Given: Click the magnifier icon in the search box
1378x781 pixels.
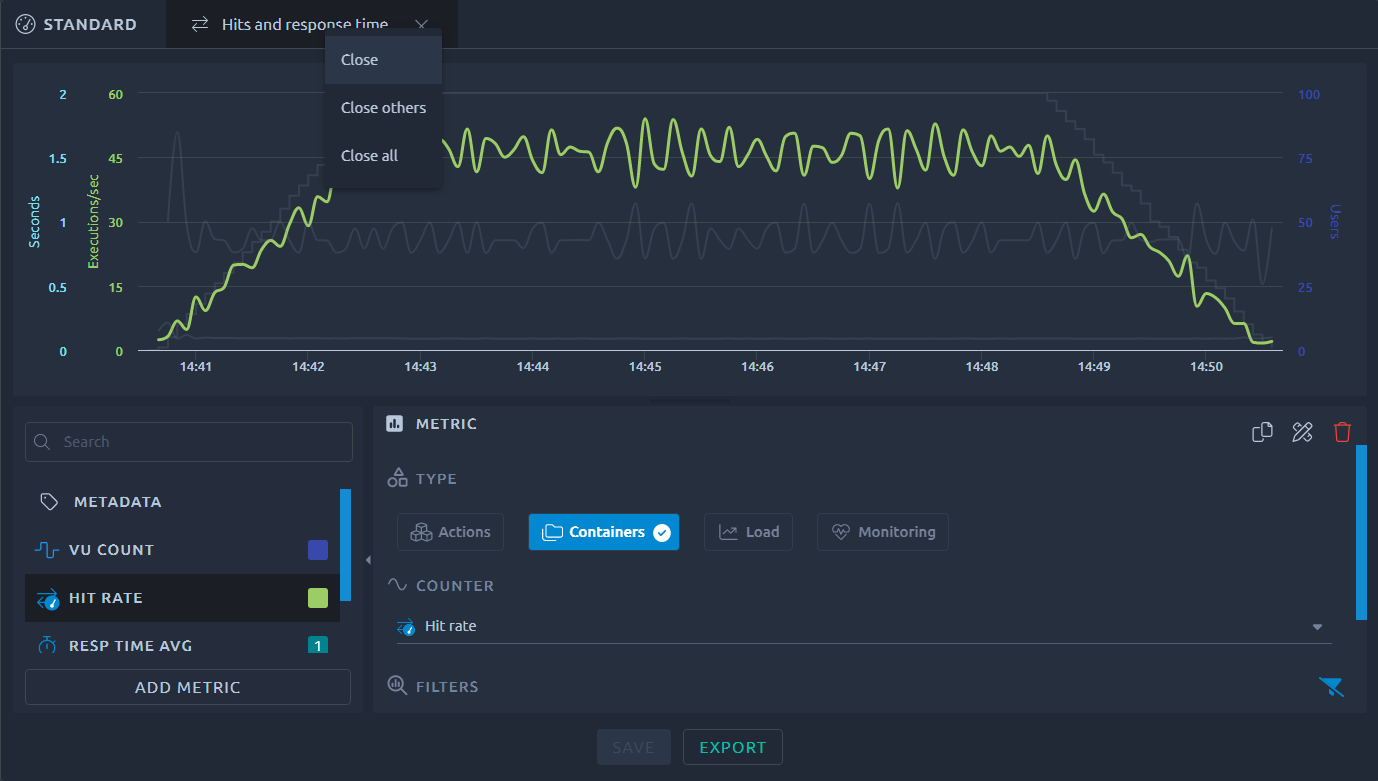Looking at the screenshot, I should (x=44, y=442).
